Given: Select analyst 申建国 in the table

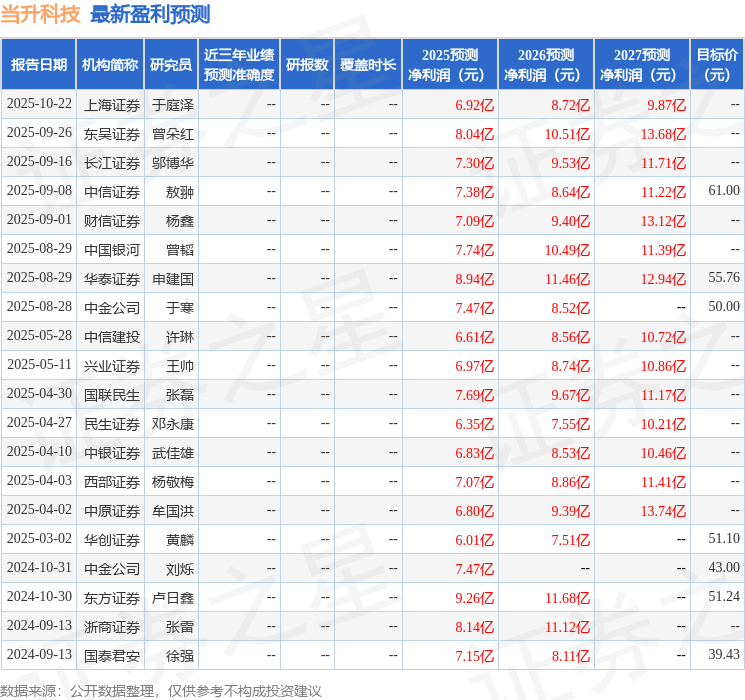Looking at the screenshot, I should [x=172, y=278].
